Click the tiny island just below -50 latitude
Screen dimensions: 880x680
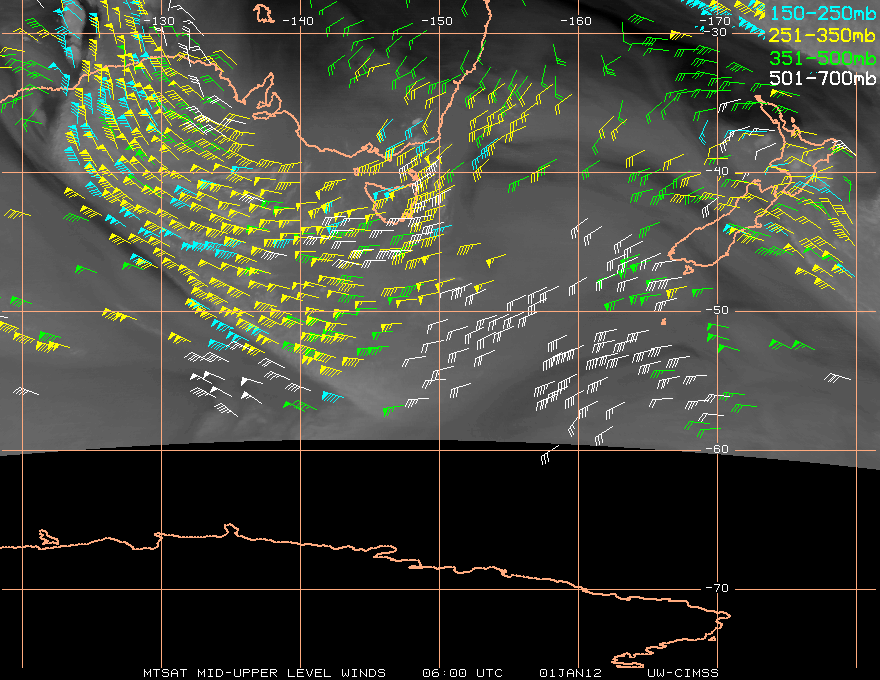point(664,322)
